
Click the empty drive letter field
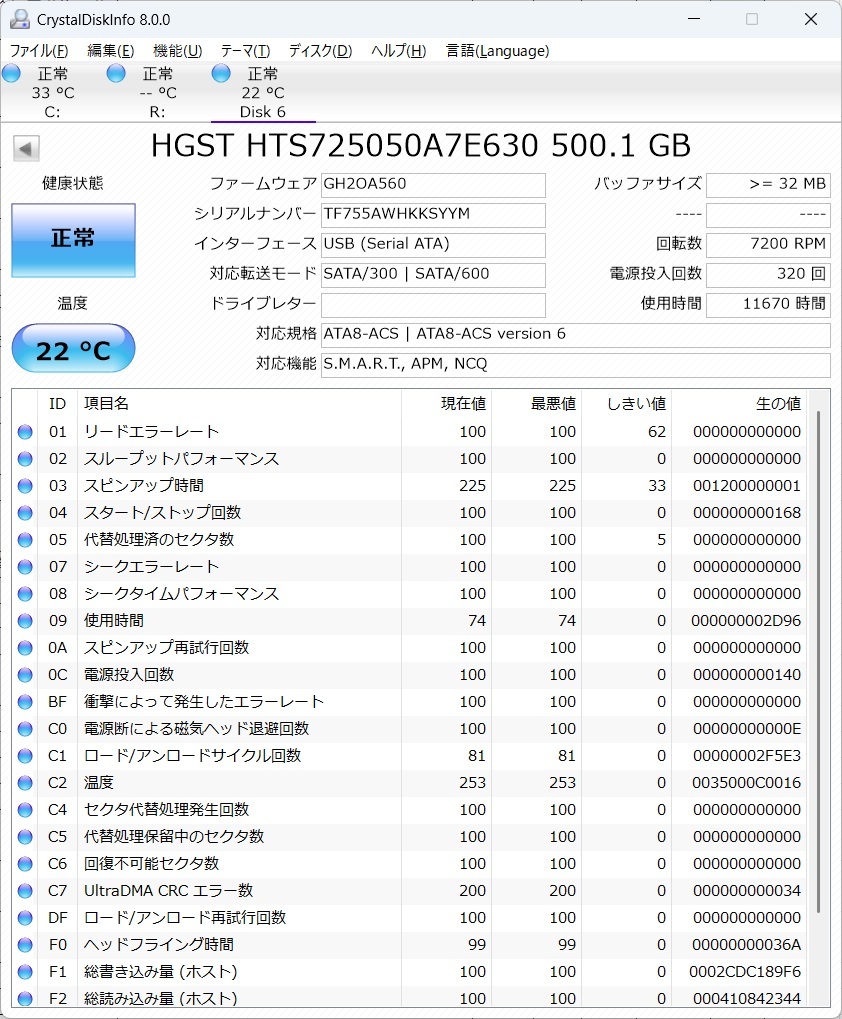[433, 305]
